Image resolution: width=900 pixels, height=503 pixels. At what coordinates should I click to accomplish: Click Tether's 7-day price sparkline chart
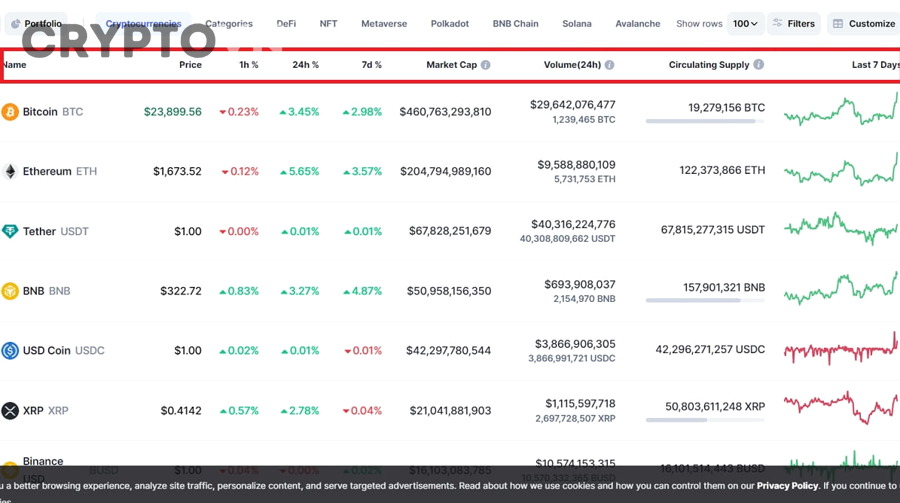[841, 229]
